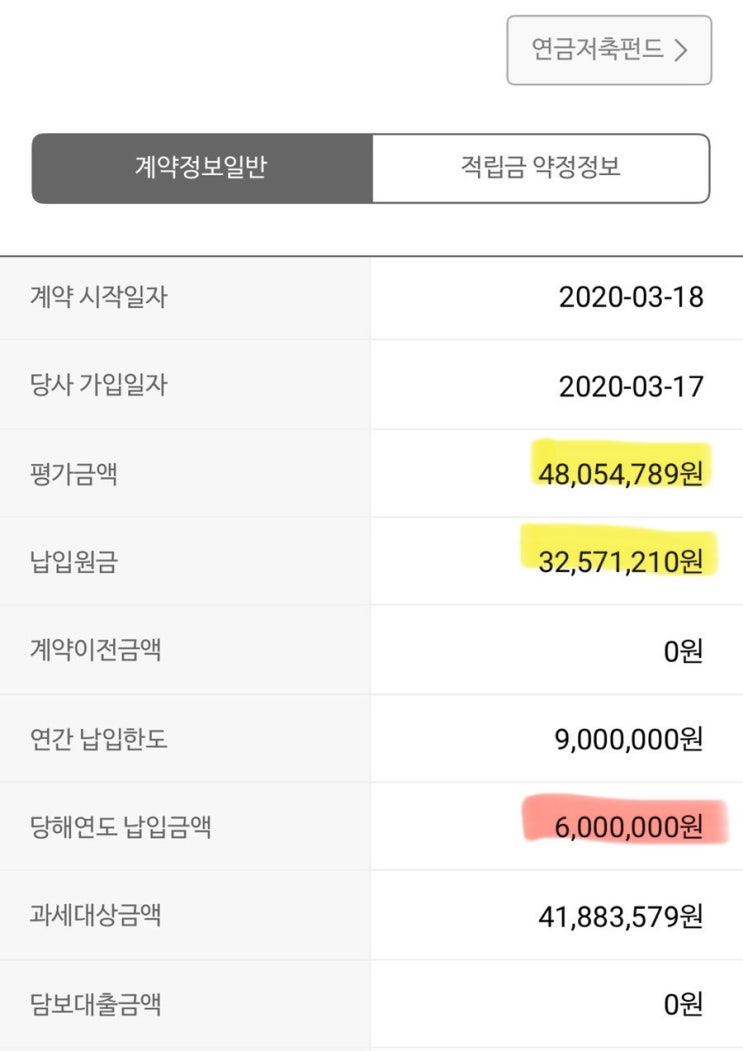Select the 계약 시작일자 row label

[98, 297]
